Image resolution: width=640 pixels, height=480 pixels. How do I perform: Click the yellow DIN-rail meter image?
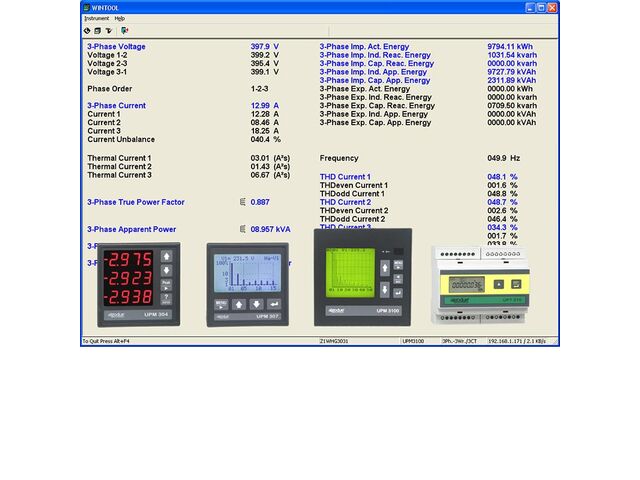[481, 285]
